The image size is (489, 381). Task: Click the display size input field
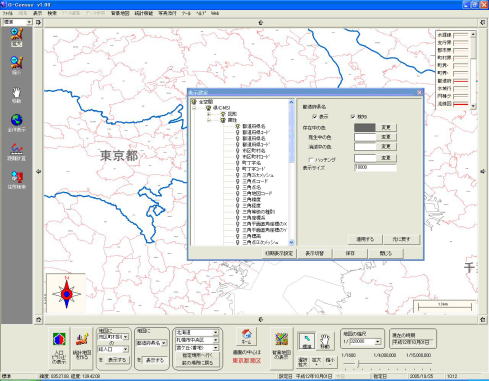coord(375,168)
